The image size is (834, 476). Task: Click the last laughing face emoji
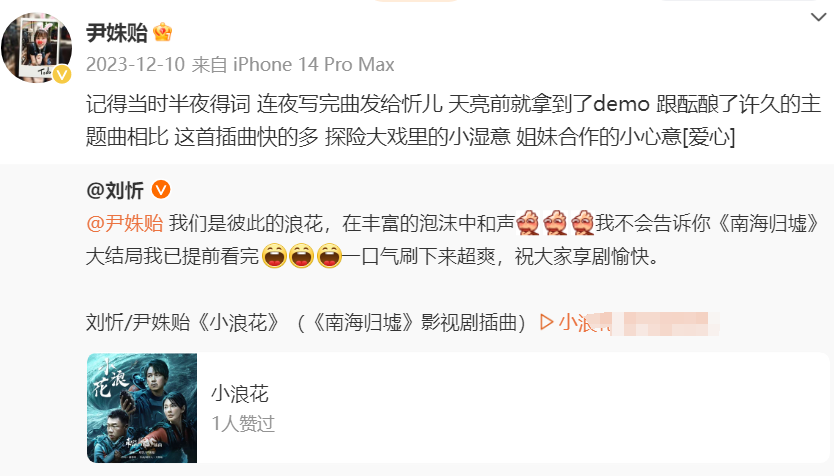[x=329, y=255]
